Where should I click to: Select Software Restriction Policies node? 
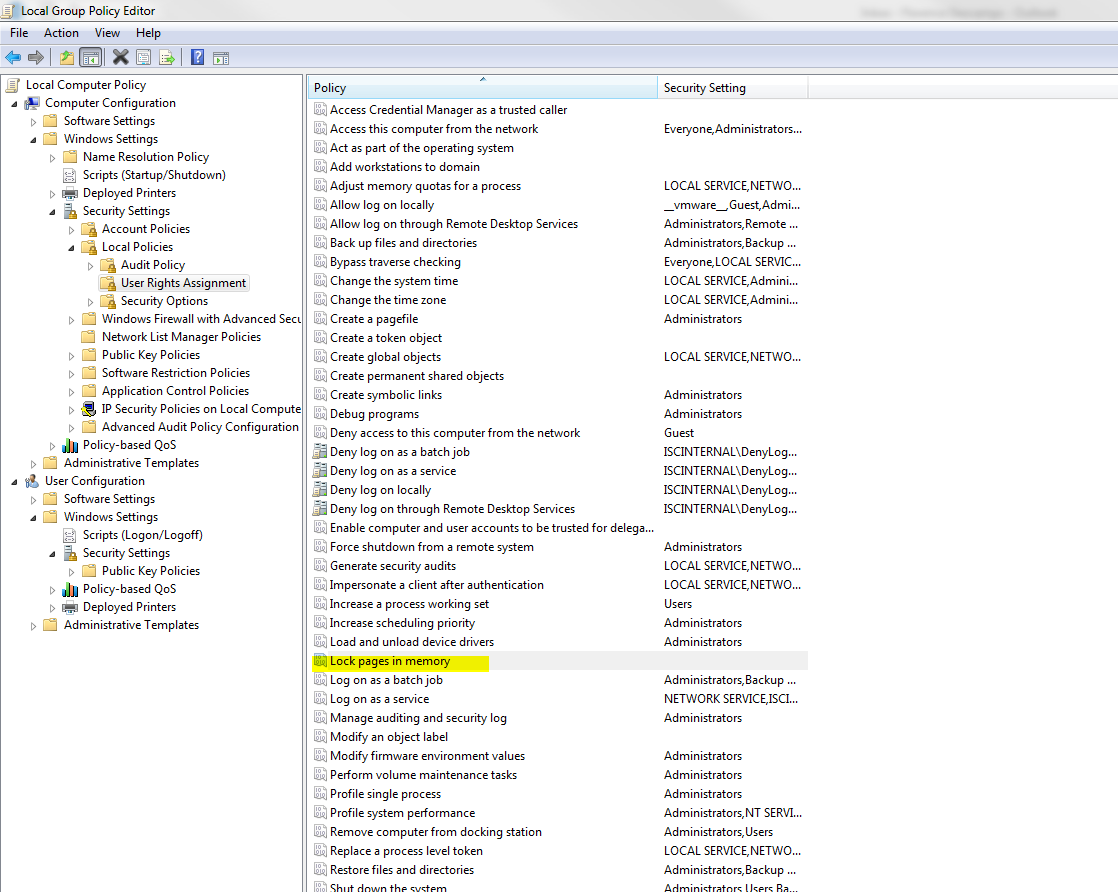pos(175,373)
